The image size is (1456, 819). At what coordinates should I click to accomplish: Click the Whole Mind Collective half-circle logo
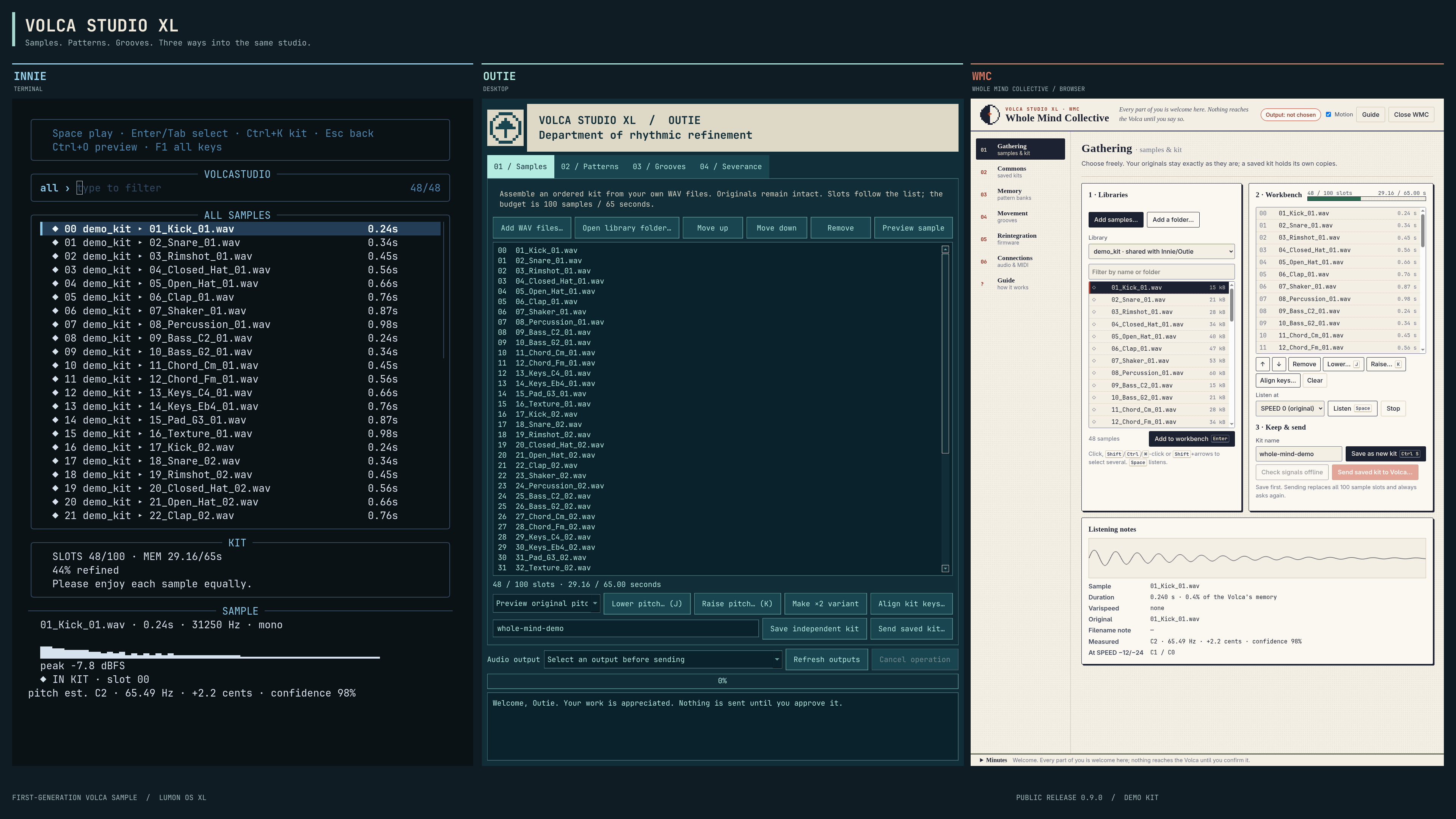tap(990, 114)
